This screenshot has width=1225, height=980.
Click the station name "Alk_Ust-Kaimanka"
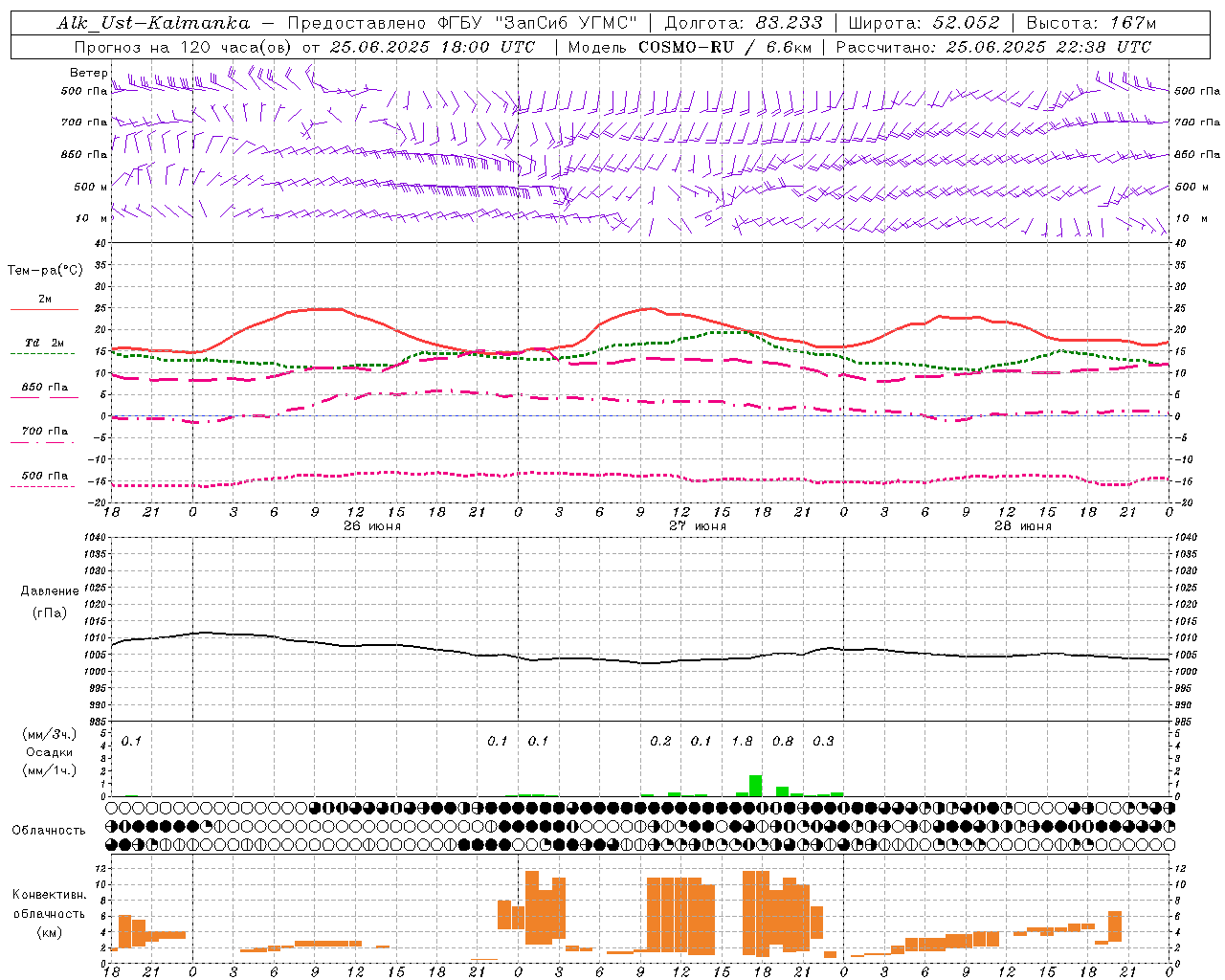click(x=153, y=23)
